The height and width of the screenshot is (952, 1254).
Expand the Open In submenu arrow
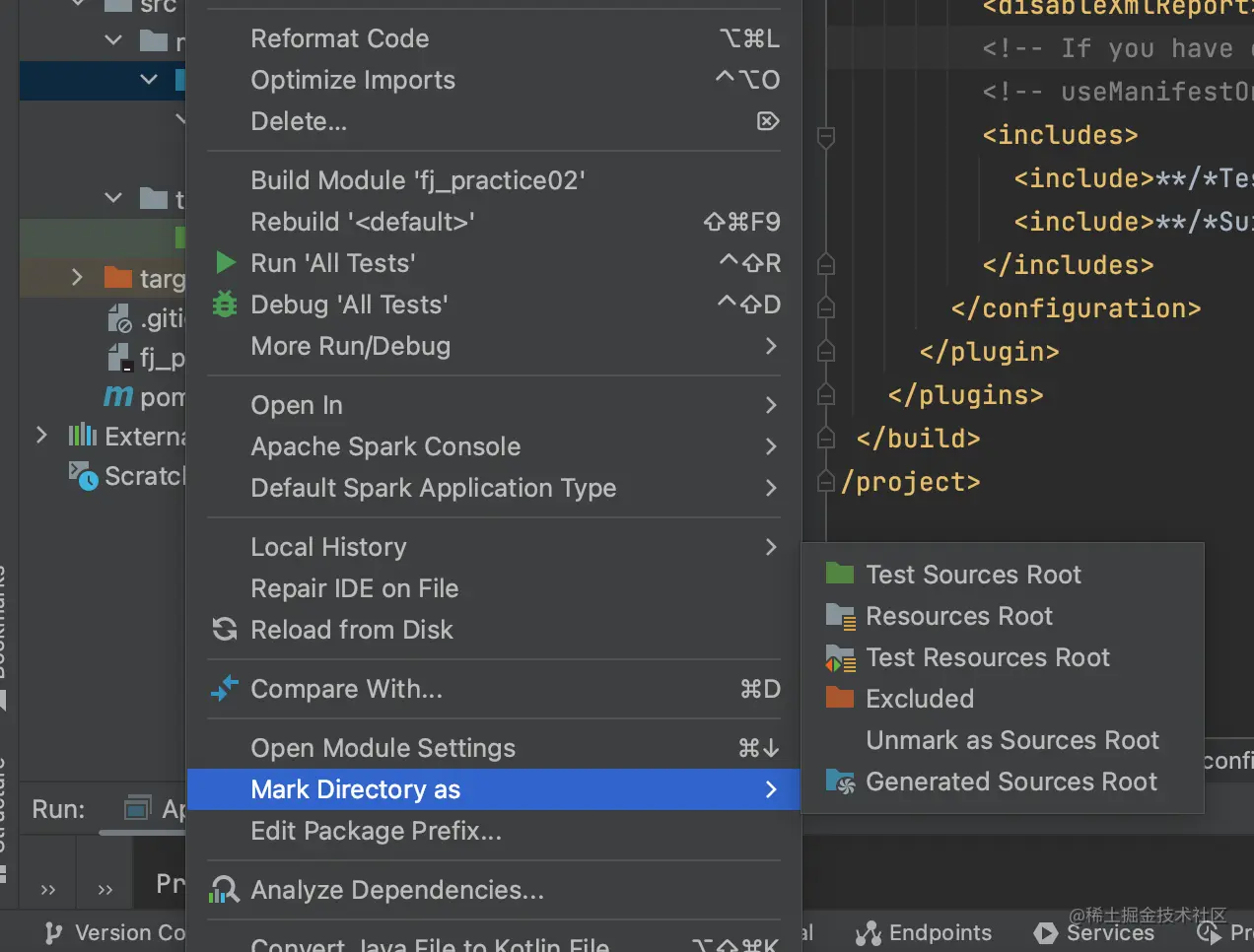771,405
